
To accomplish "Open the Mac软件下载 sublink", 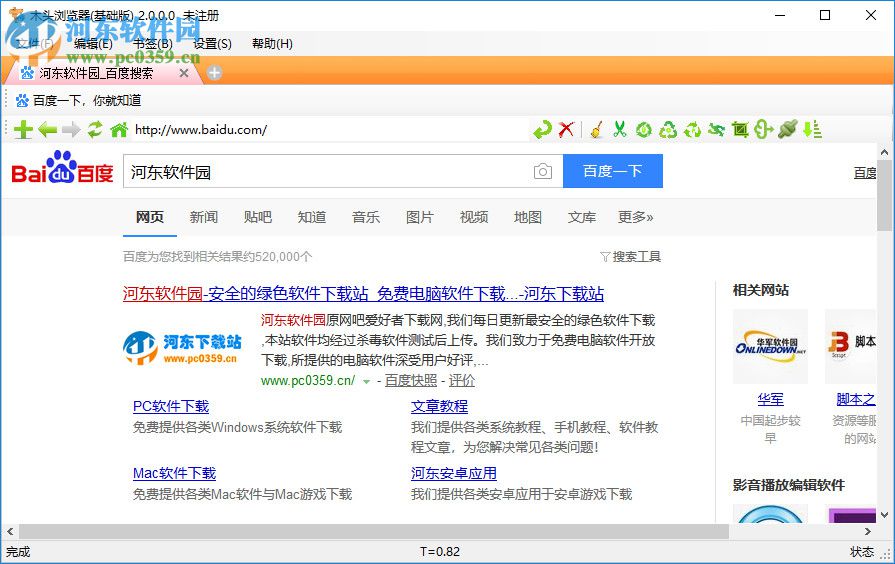I will (x=174, y=473).
